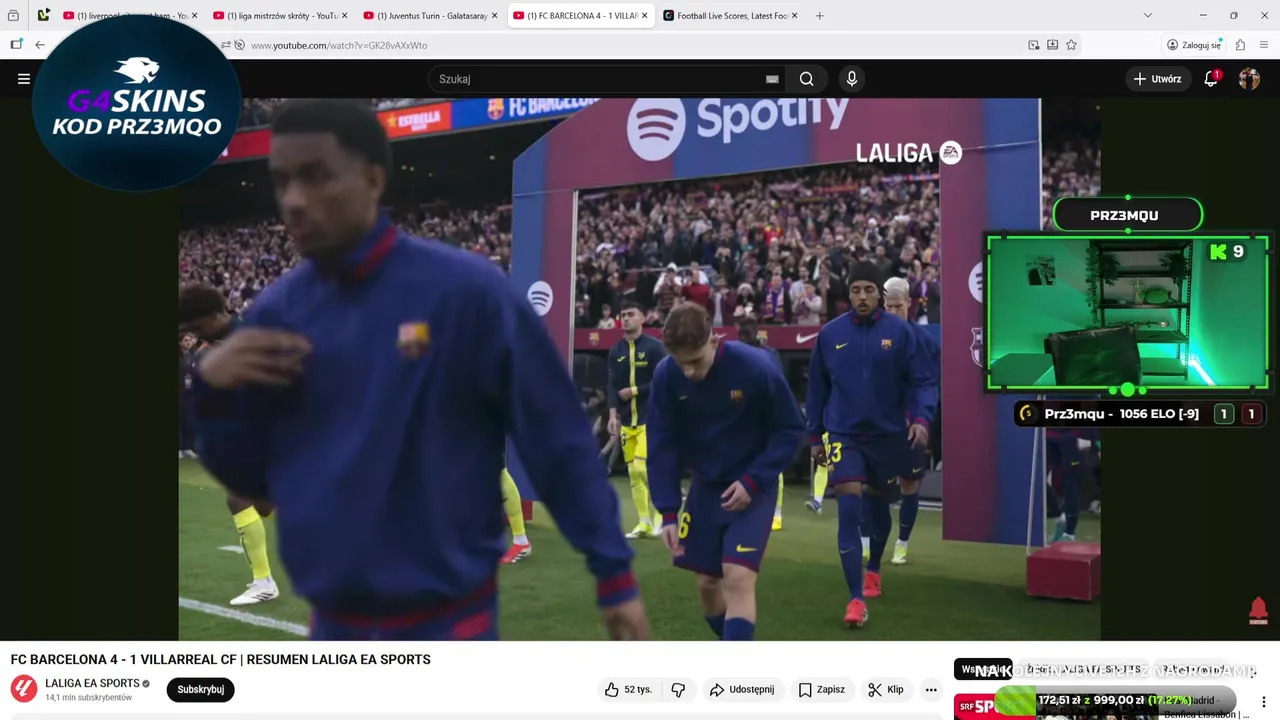Viewport: 1280px width, 720px height.
Task: Open the tab workspaces icon
Action: [13, 16]
